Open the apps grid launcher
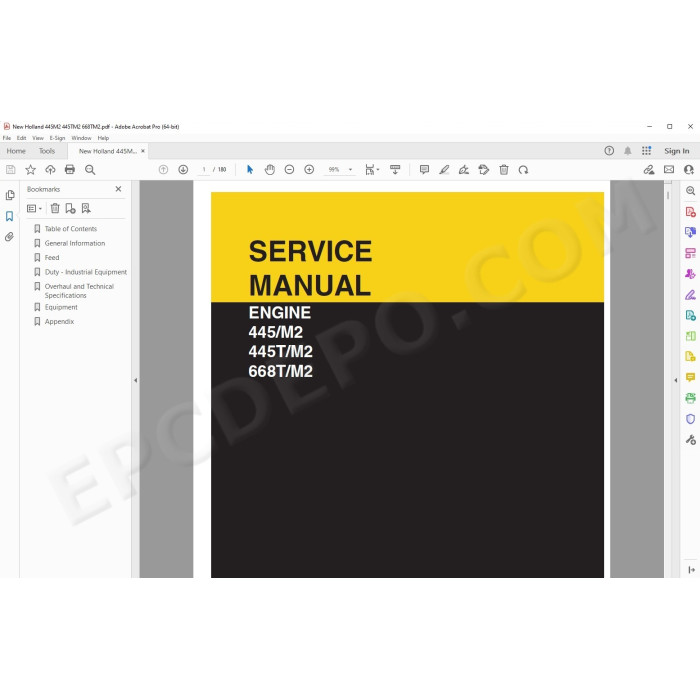The width and height of the screenshot is (700, 700). click(646, 151)
